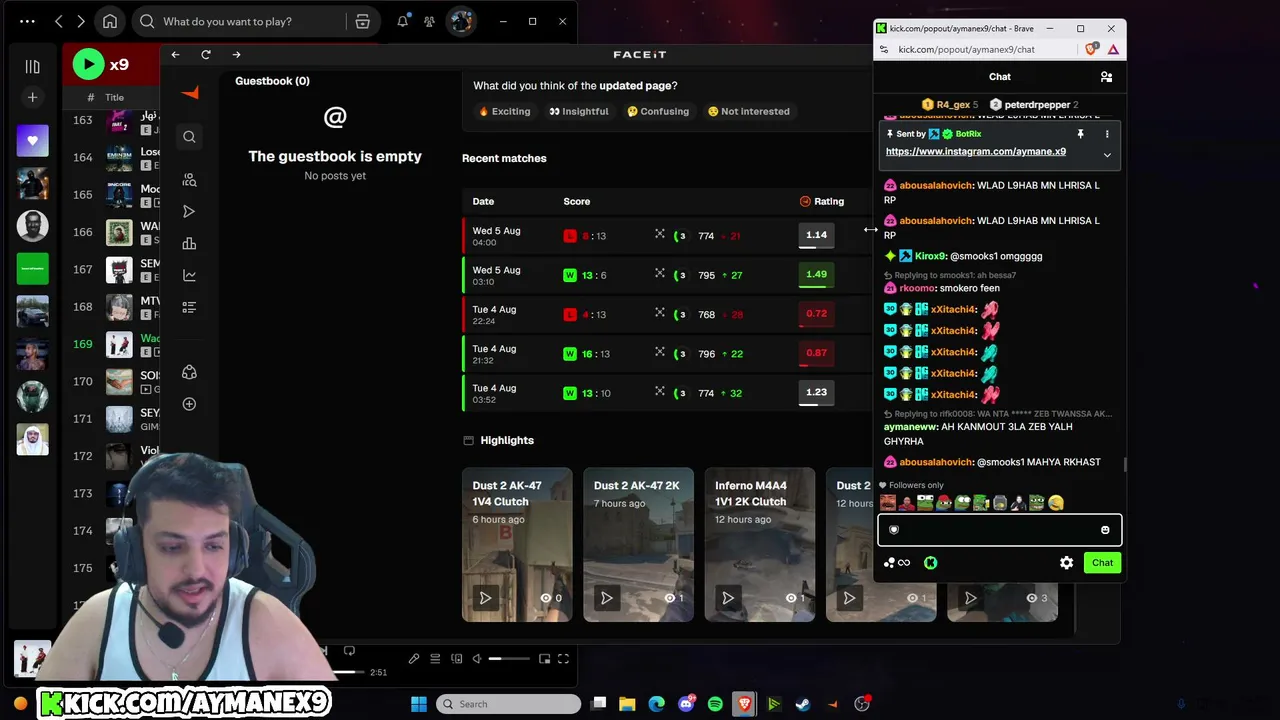Play the Dust 2 AK-47 2K highlight
Viewport: 1280px width, 720px height.
point(606,598)
